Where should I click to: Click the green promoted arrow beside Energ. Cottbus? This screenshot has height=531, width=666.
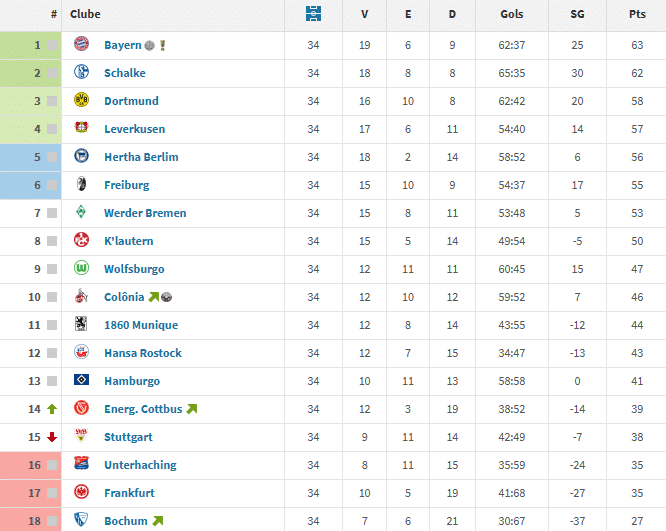click(x=191, y=409)
